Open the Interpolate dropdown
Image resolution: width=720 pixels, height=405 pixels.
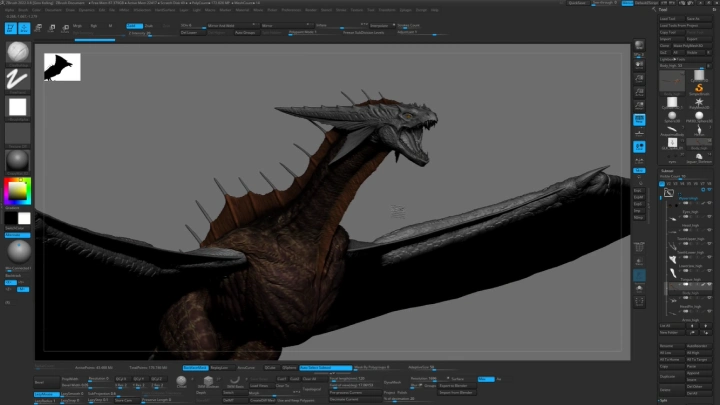(382, 25)
